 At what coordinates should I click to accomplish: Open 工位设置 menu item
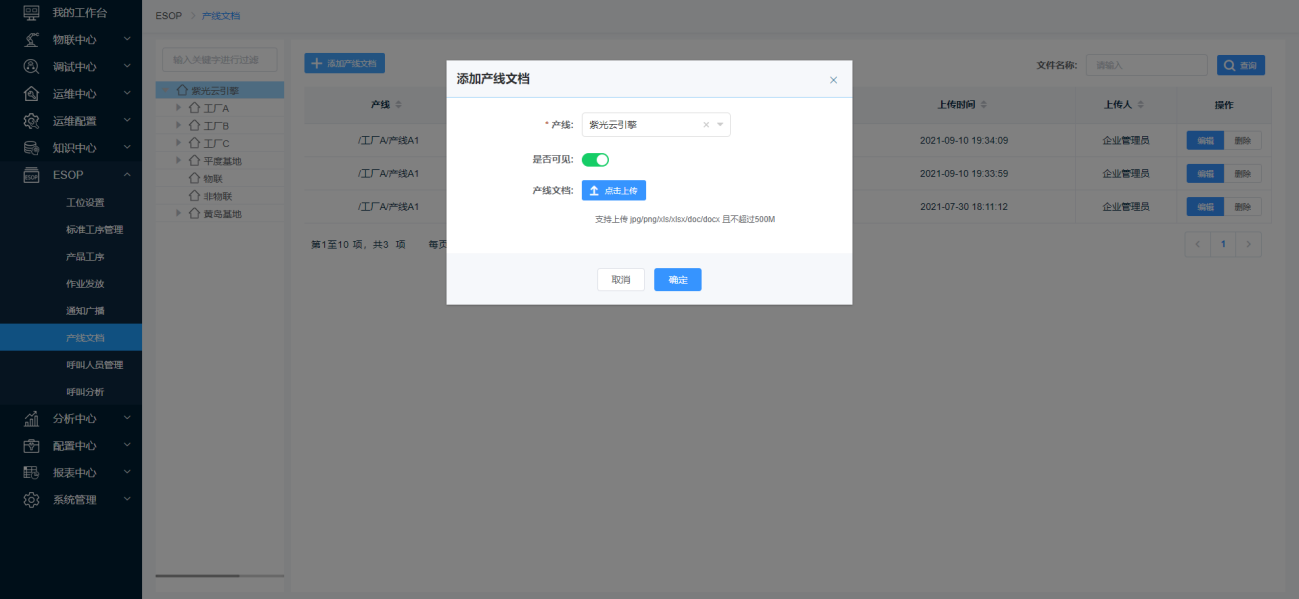pyautogui.click(x=85, y=203)
